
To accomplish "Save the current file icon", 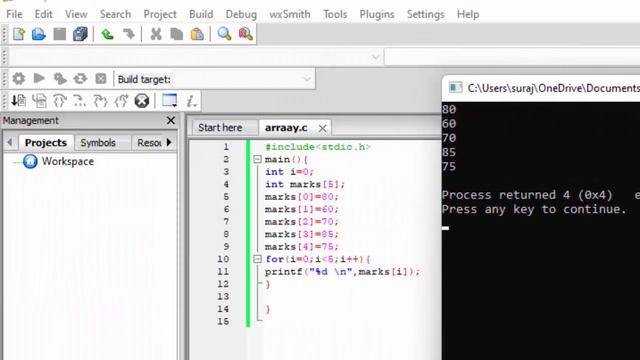I will coord(60,34).
